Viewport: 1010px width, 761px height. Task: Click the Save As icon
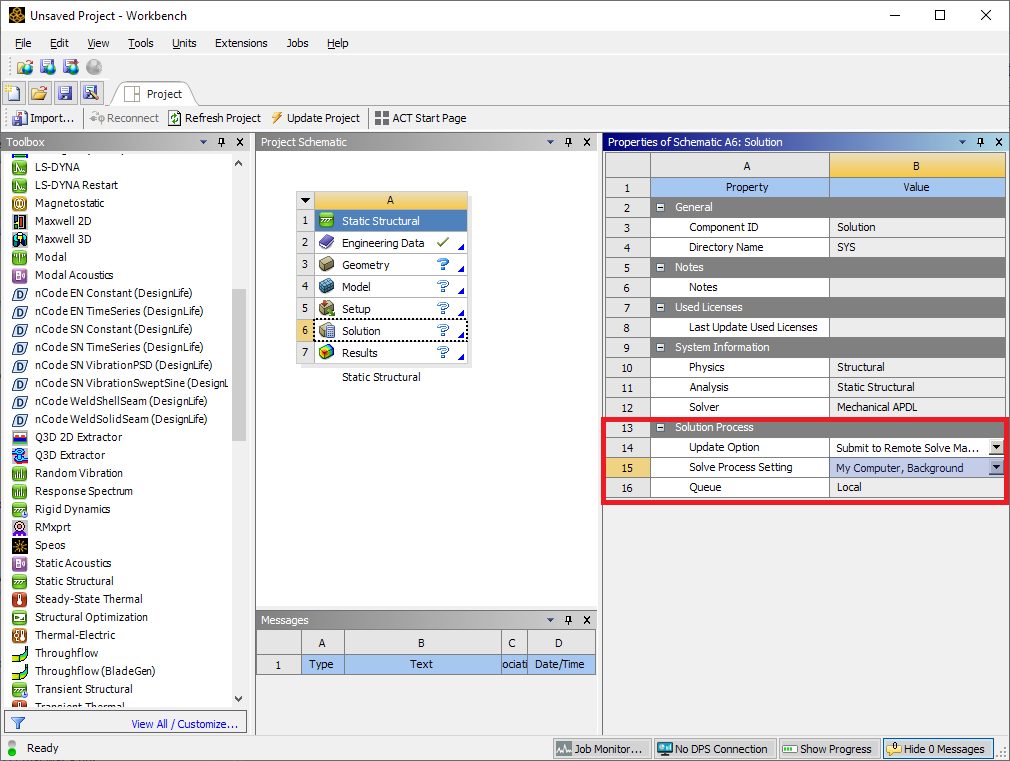point(90,93)
